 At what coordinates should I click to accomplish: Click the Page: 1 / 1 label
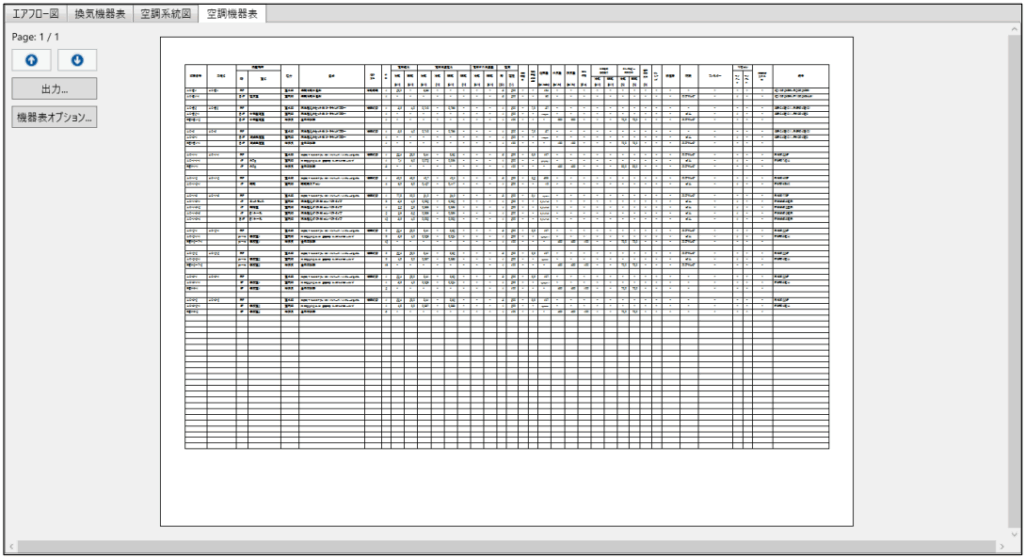coord(35,37)
